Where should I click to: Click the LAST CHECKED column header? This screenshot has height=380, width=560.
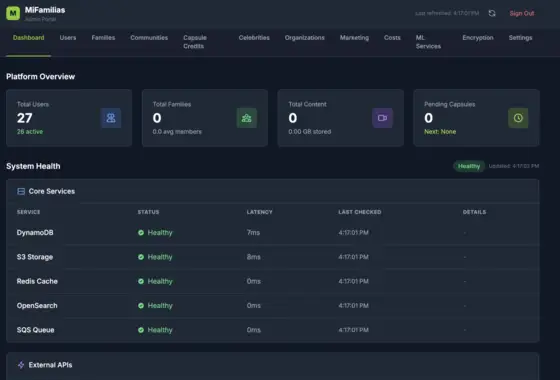tap(360, 212)
